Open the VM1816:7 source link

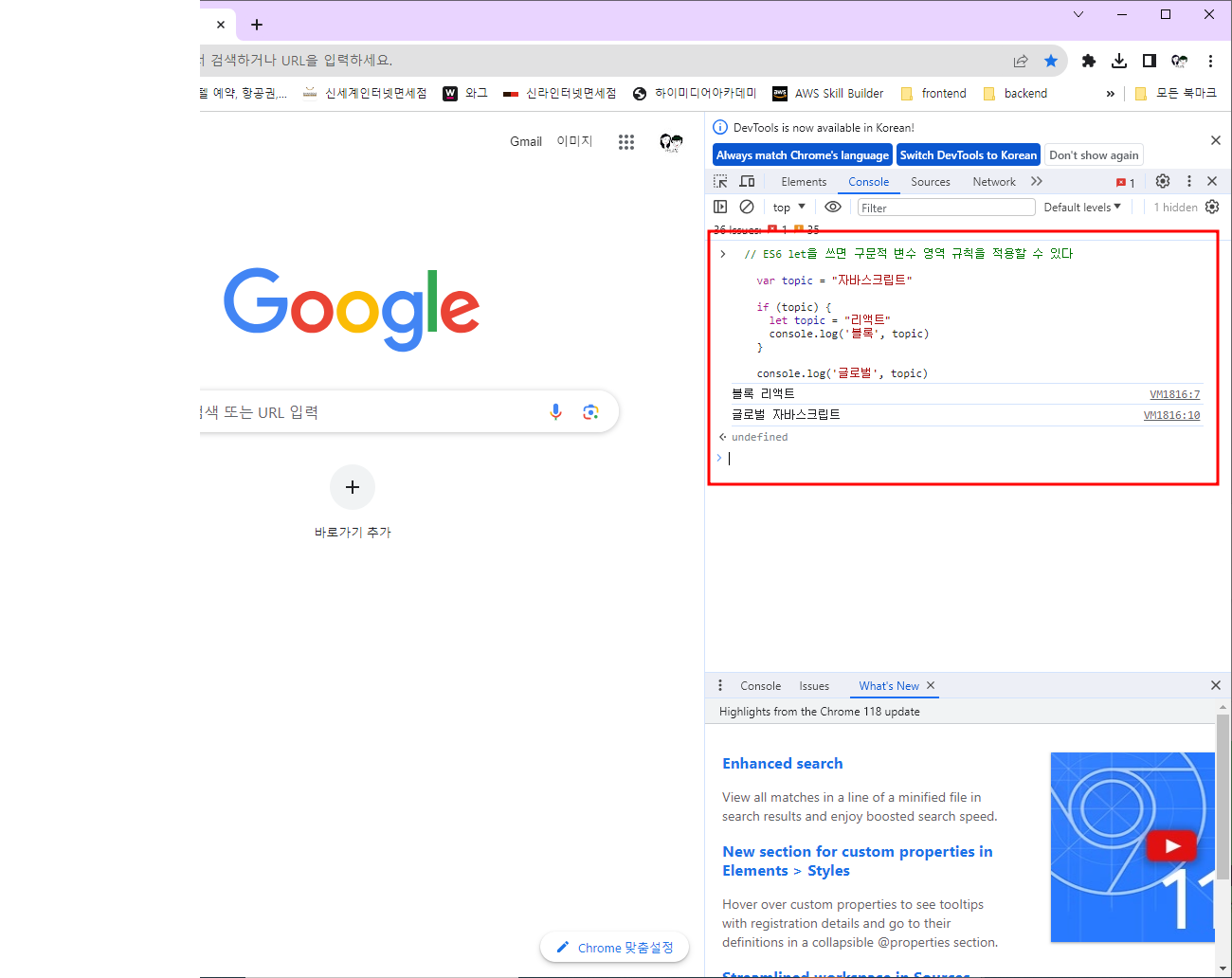1175,394
